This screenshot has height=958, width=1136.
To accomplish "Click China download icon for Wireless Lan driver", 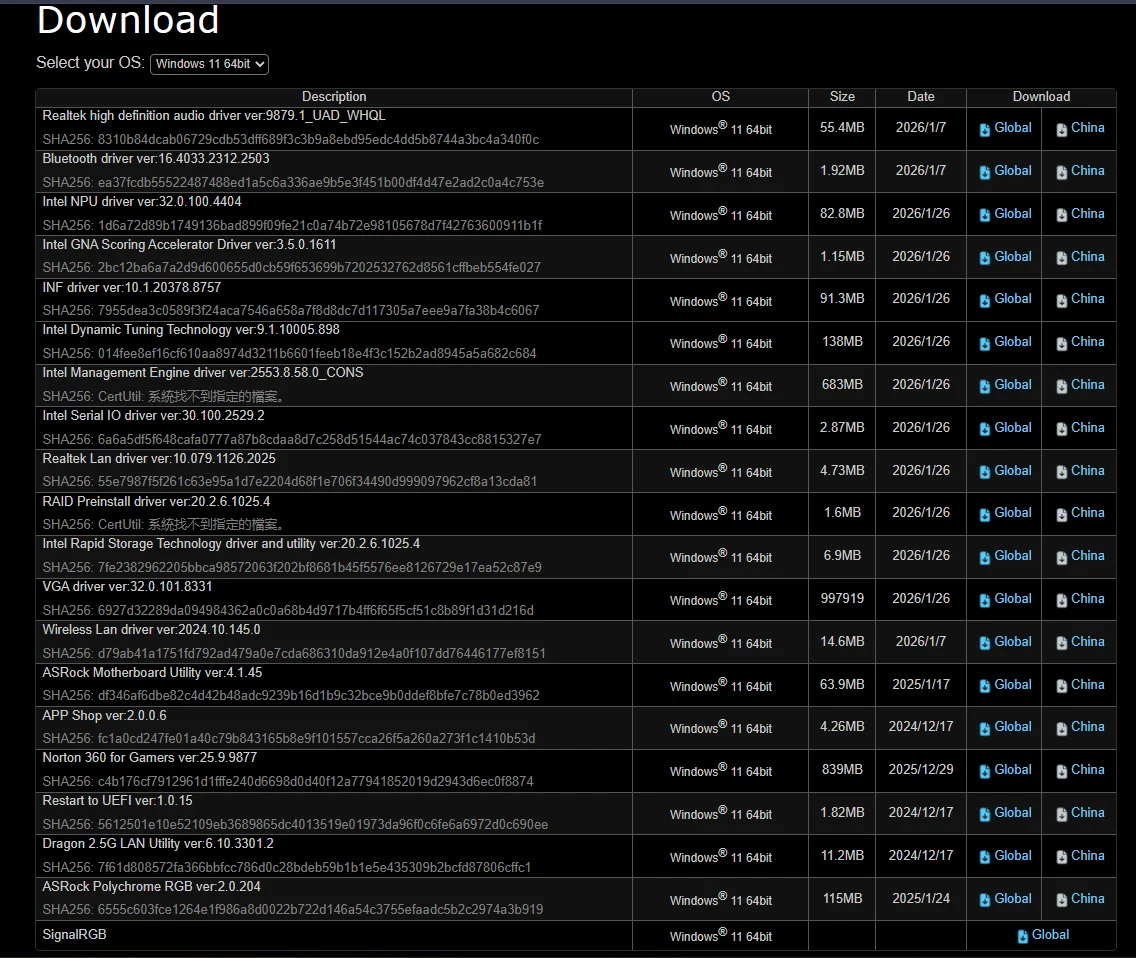I will (1061, 643).
